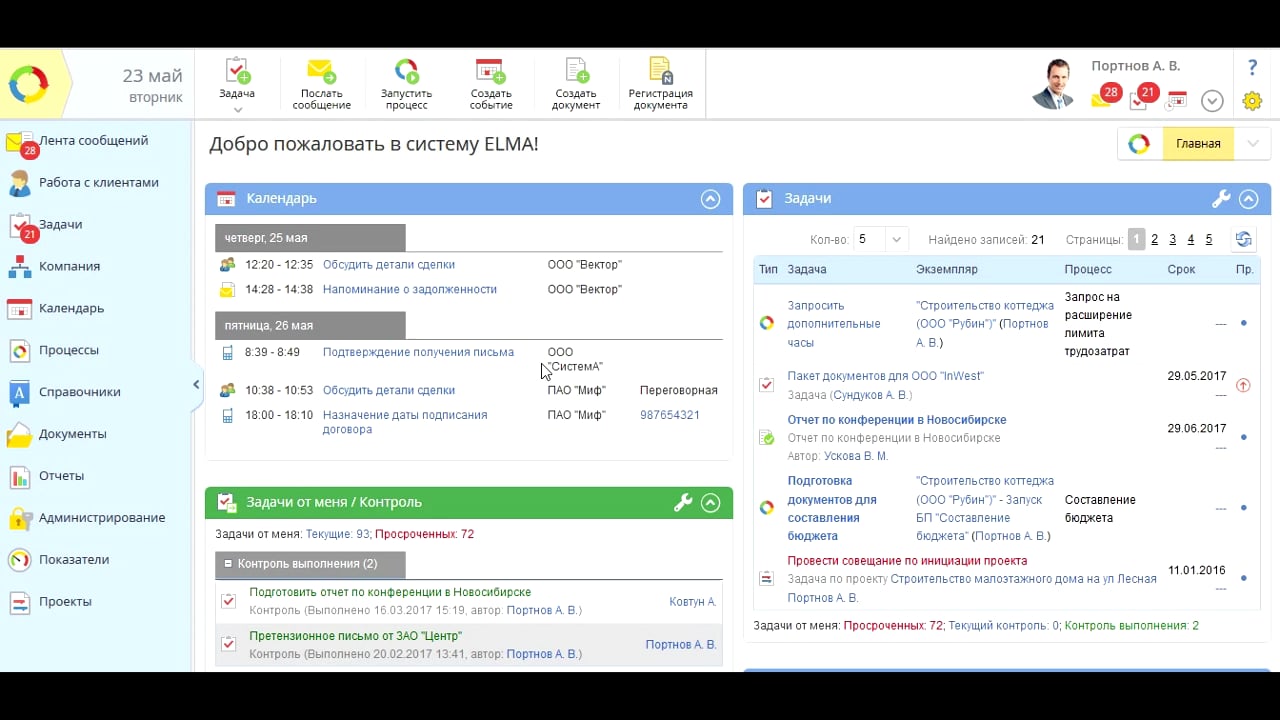Go to tasks page 3
The width and height of the screenshot is (1280, 720).
(x=1172, y=240)
